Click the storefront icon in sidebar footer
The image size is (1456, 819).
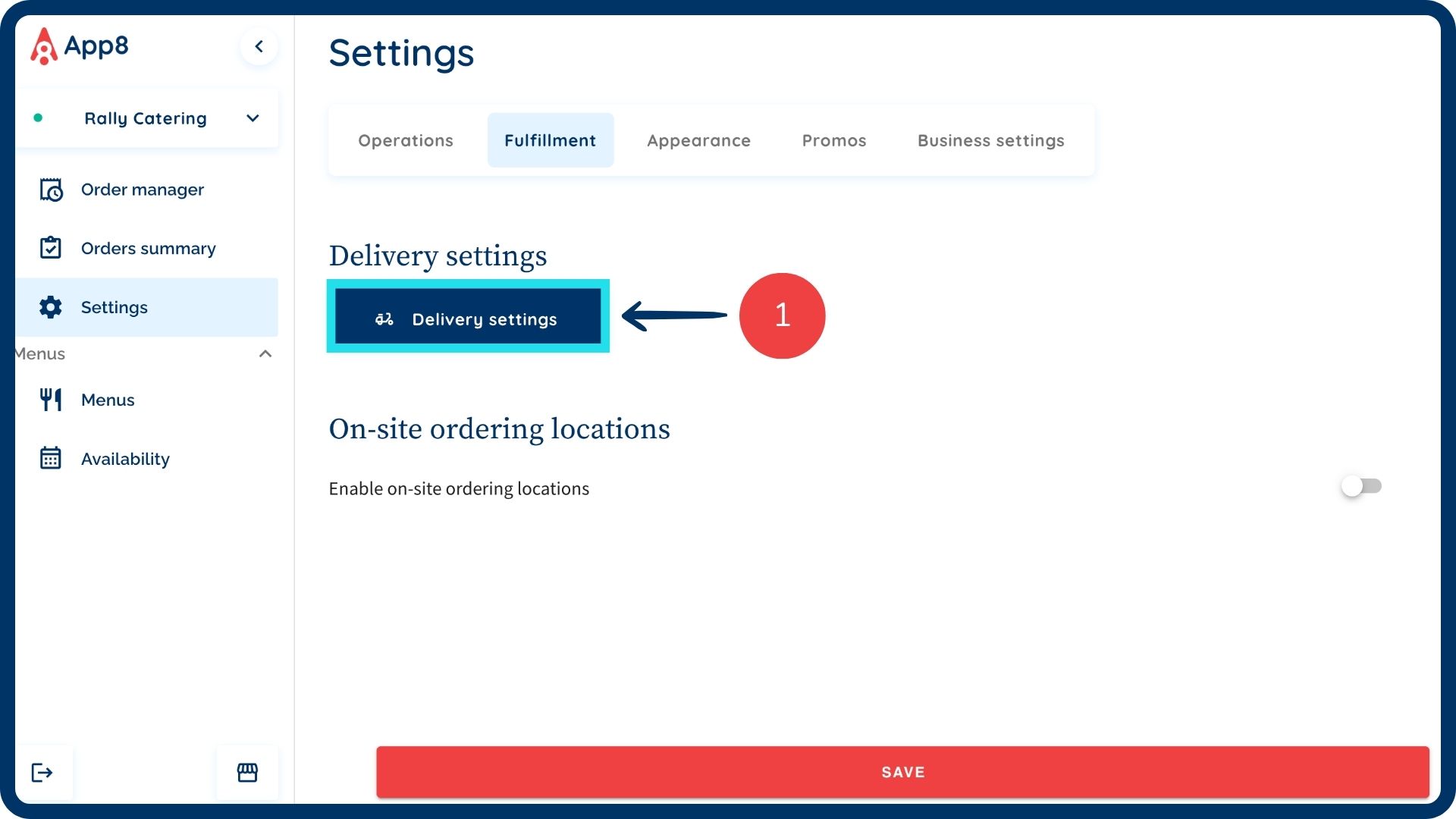[x=247, y=772]
